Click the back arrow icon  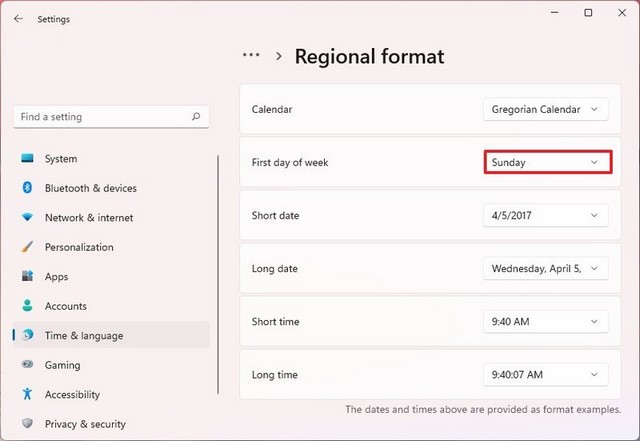pyautogui.click(x=18, y=18)
